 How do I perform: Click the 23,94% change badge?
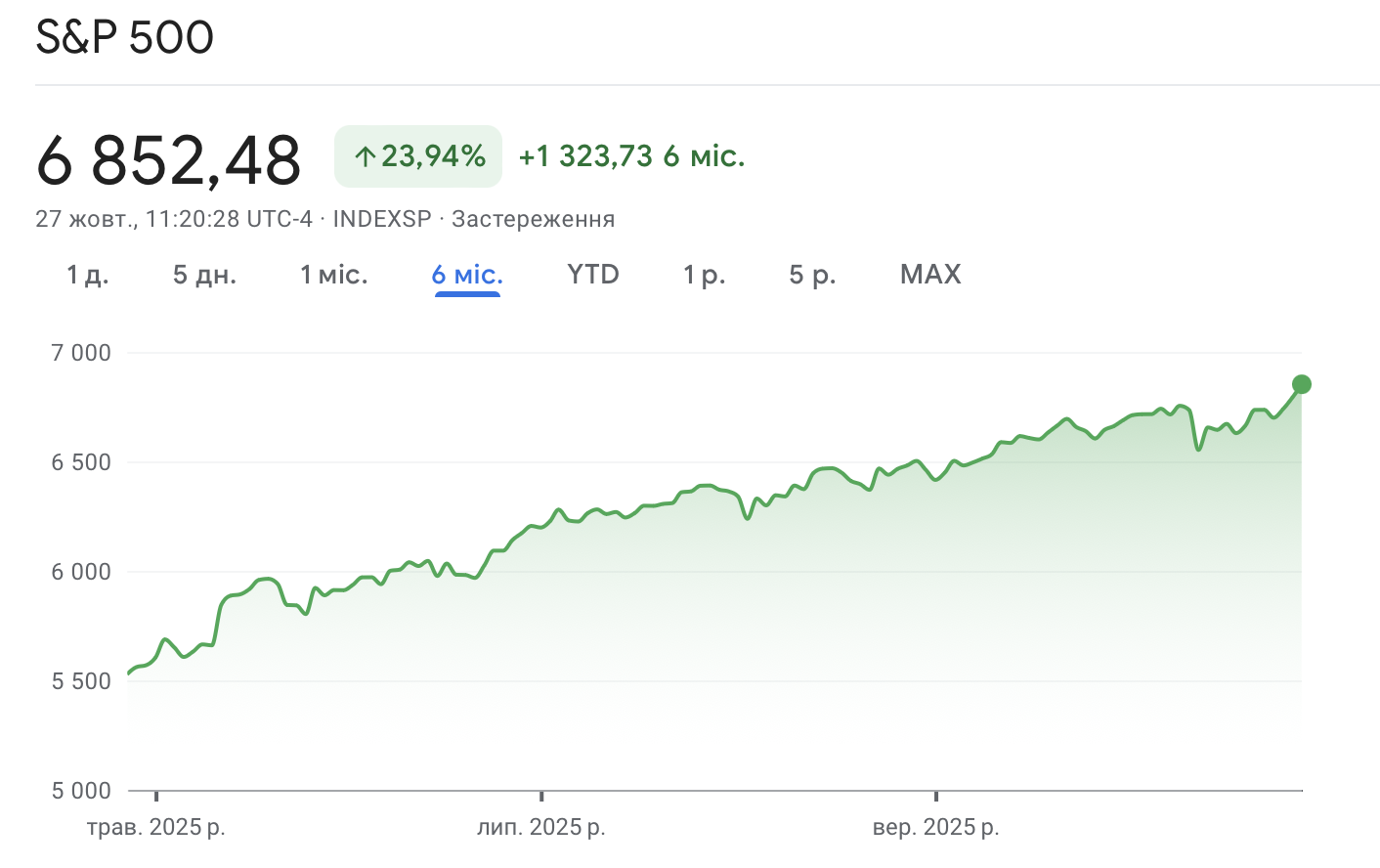coord(418,156)
